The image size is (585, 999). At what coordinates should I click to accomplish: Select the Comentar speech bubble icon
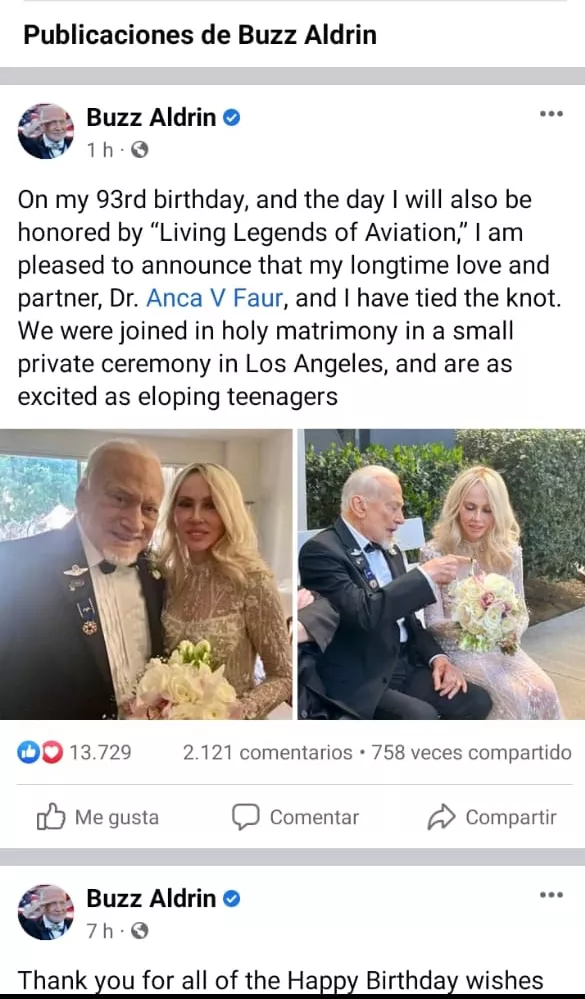pos(246,817)
